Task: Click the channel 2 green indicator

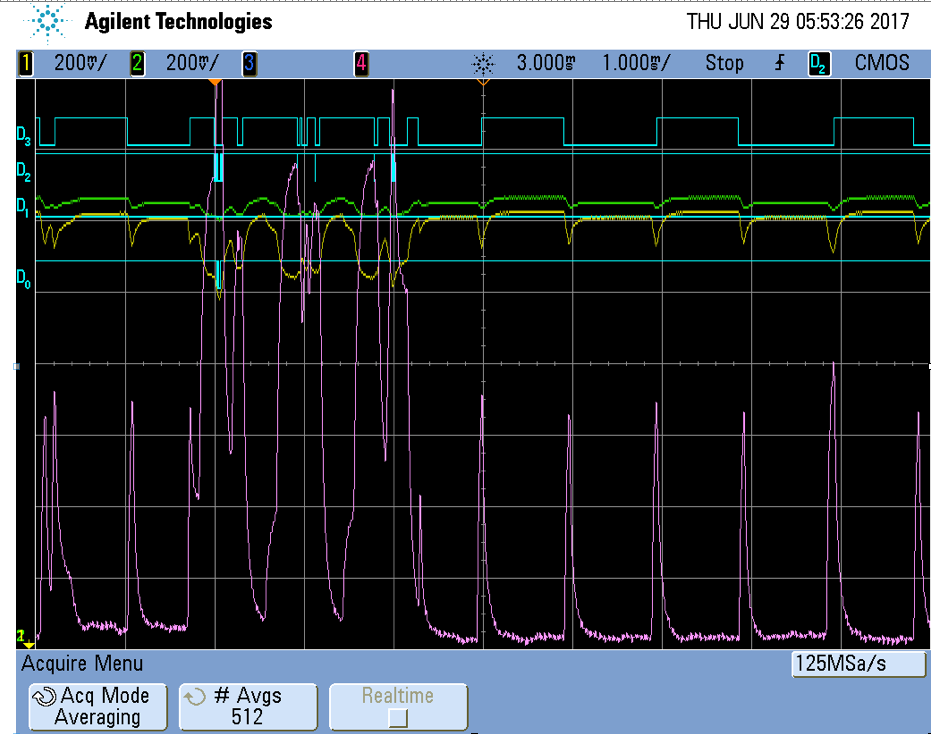Action: pyautogui.click(x=137, y=63)
